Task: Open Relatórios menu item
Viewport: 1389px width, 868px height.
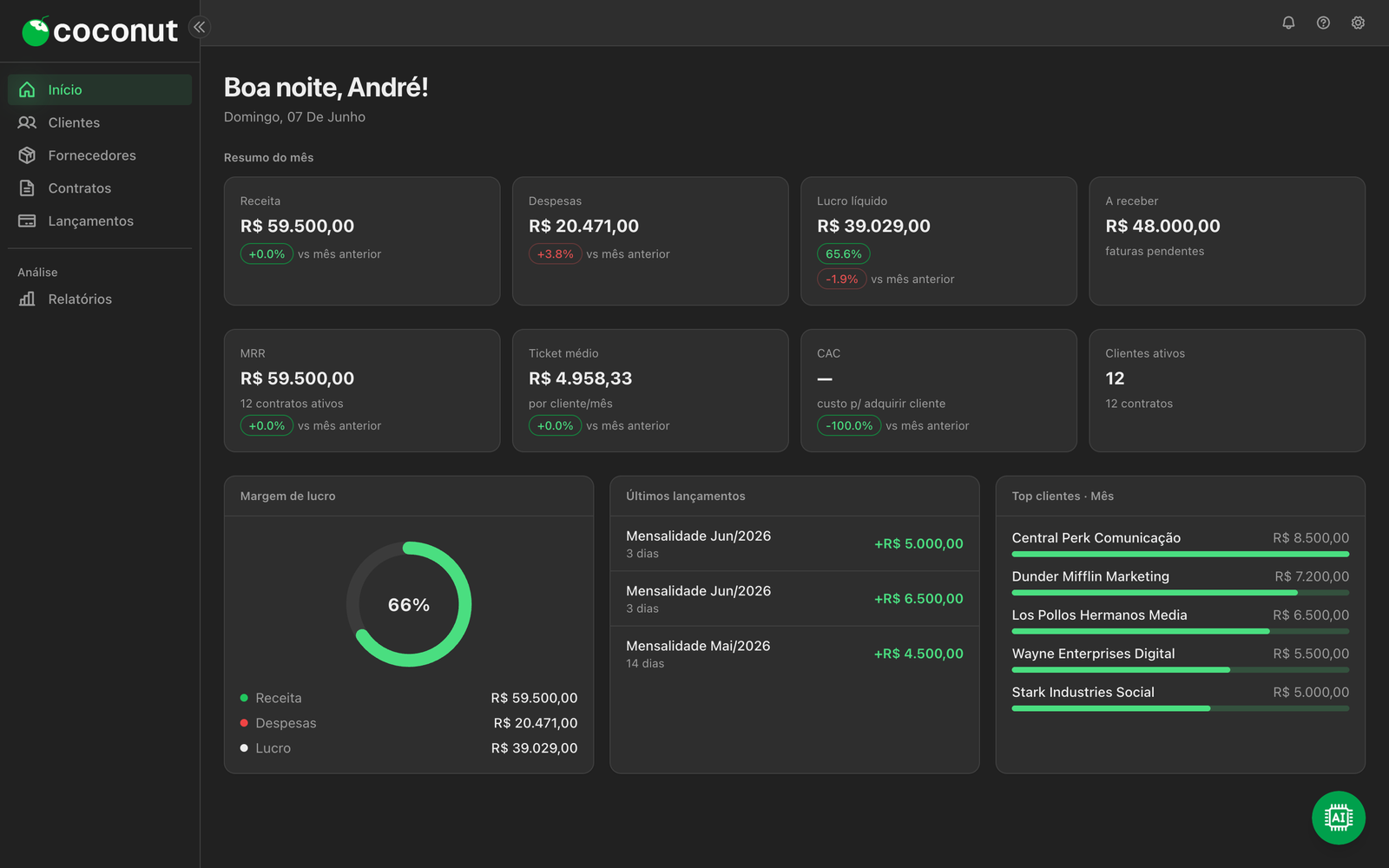Action: [x=100, y=299]
